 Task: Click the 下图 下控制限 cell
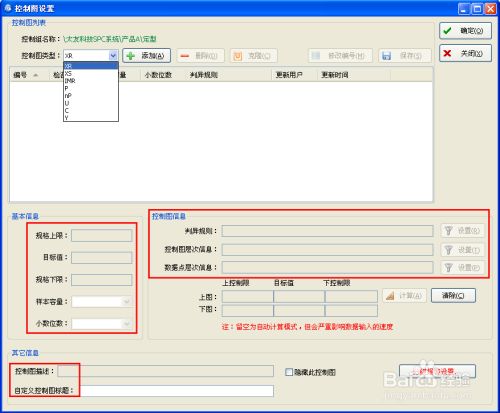point(351,310)
